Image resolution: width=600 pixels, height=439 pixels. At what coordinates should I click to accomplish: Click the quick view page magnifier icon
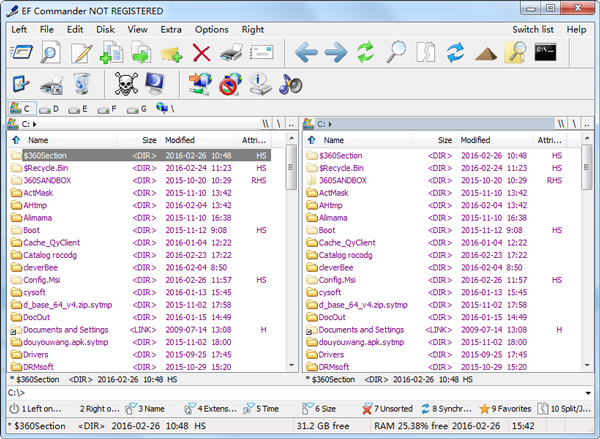click(x=51, y=52)
